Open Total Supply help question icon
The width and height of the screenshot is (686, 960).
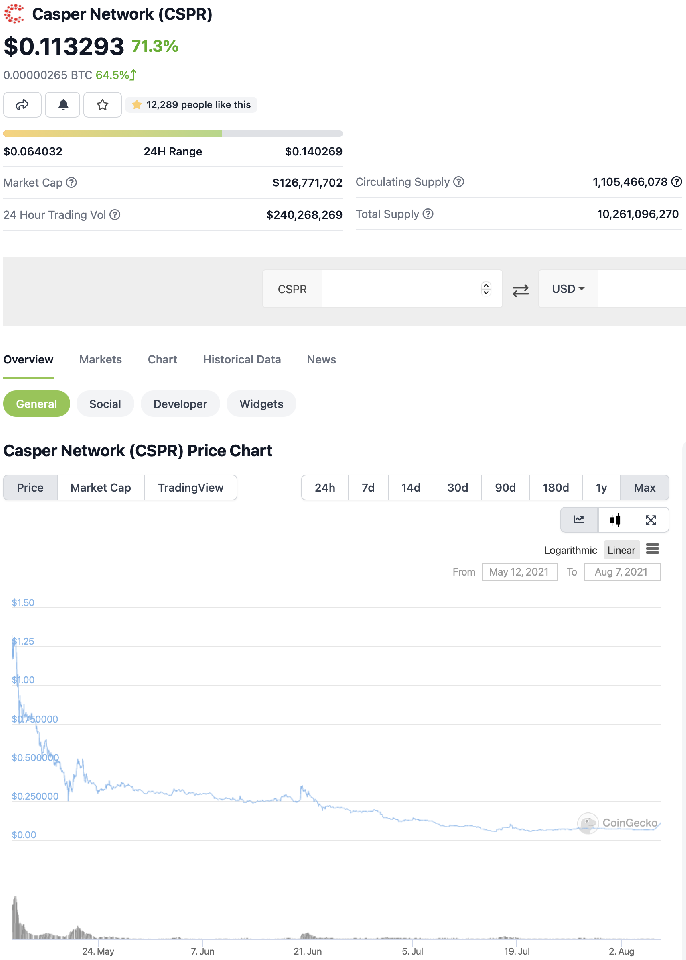(x=428, y=214)
